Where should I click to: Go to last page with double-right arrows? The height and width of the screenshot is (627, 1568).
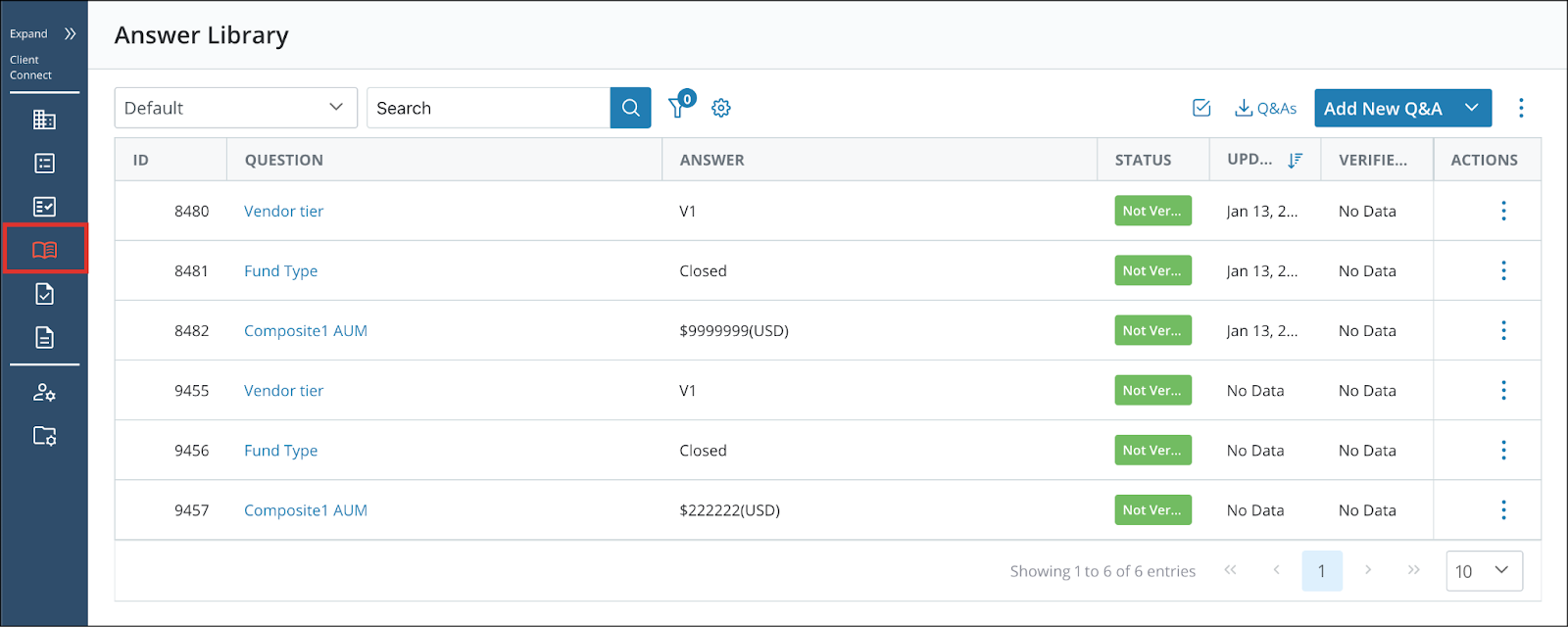coord(1413,570)
